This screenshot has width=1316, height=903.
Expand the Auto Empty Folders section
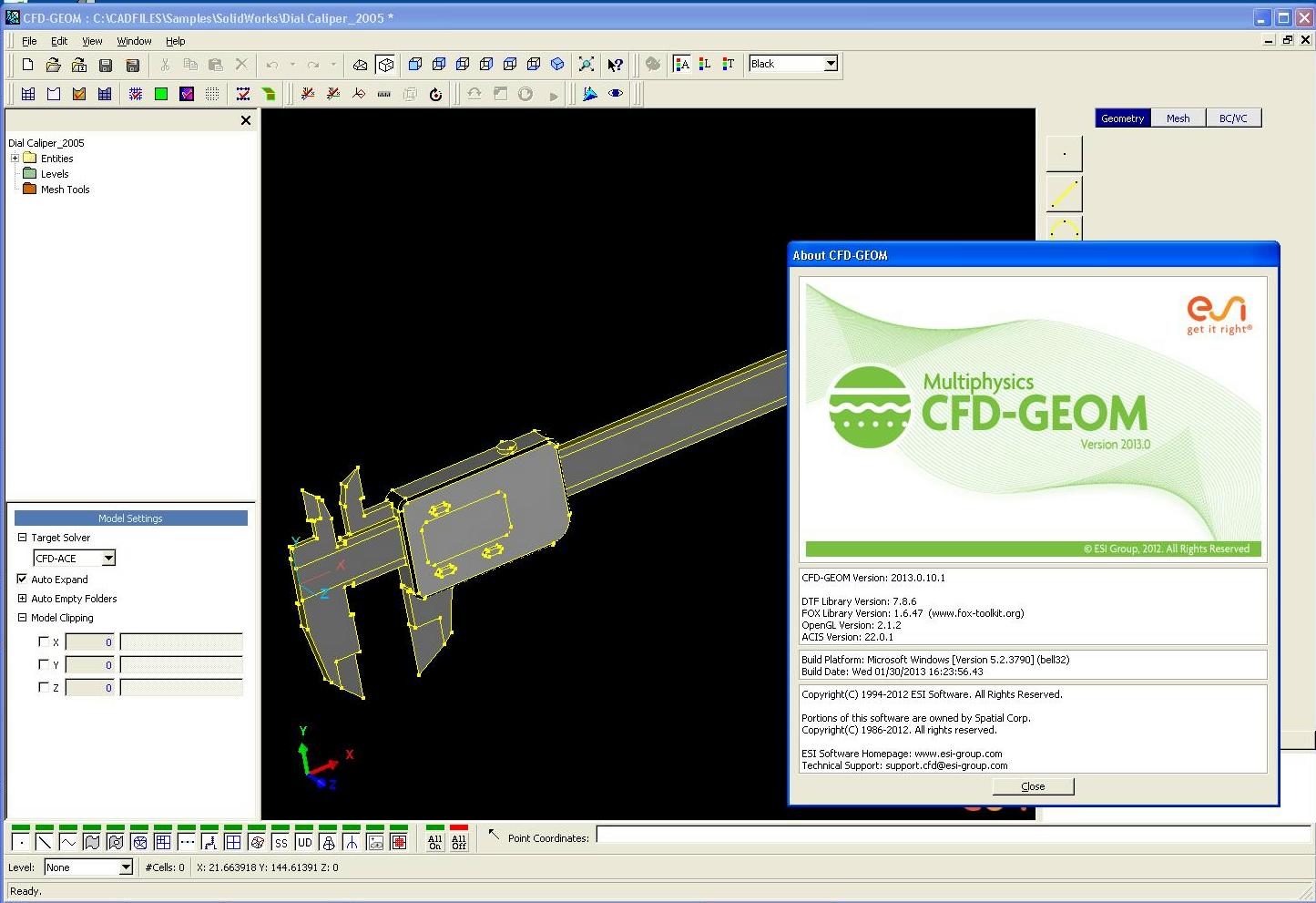tap(22, 598)
